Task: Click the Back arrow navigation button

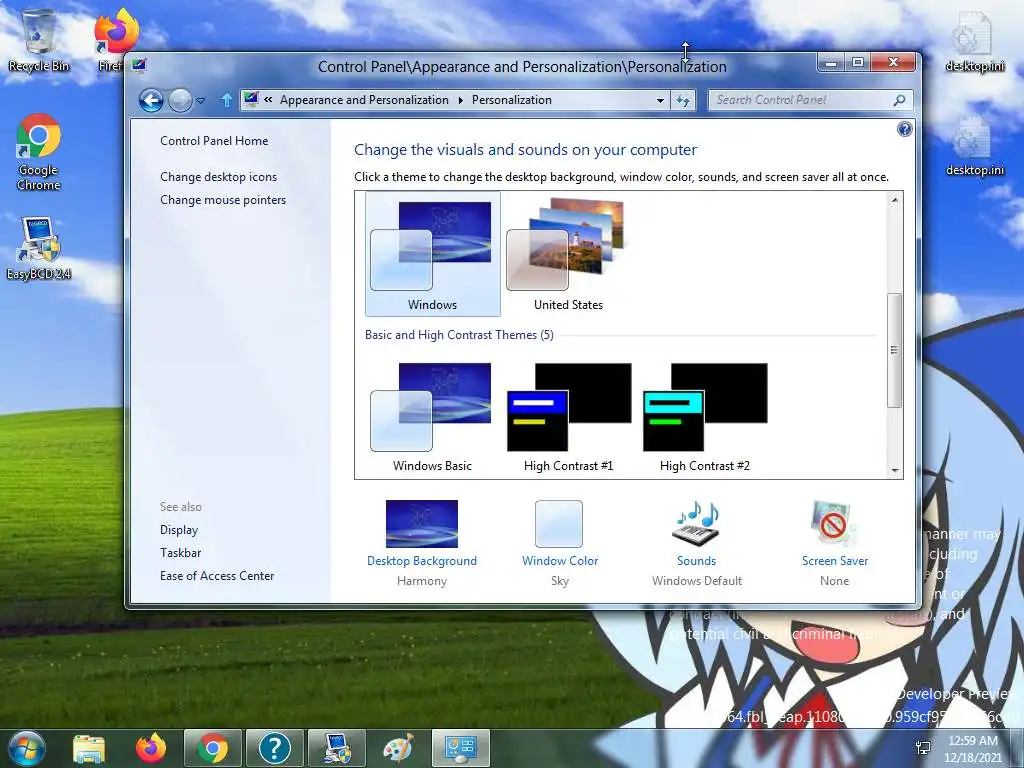Action: [151, 101]
